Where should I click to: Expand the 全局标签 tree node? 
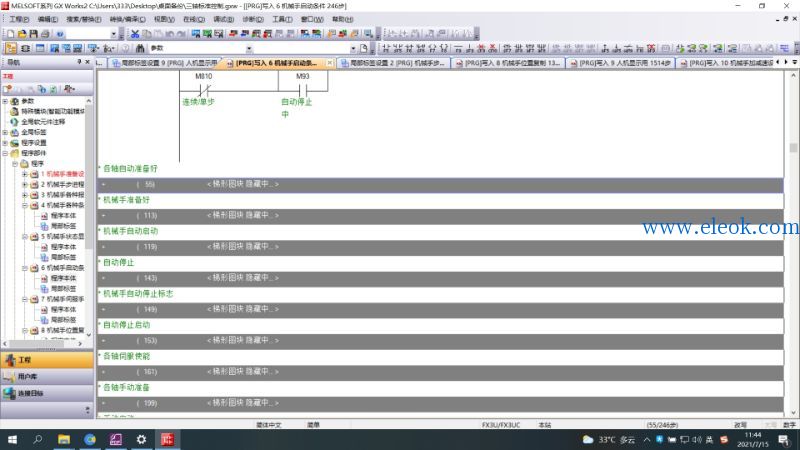click(5, 132)
